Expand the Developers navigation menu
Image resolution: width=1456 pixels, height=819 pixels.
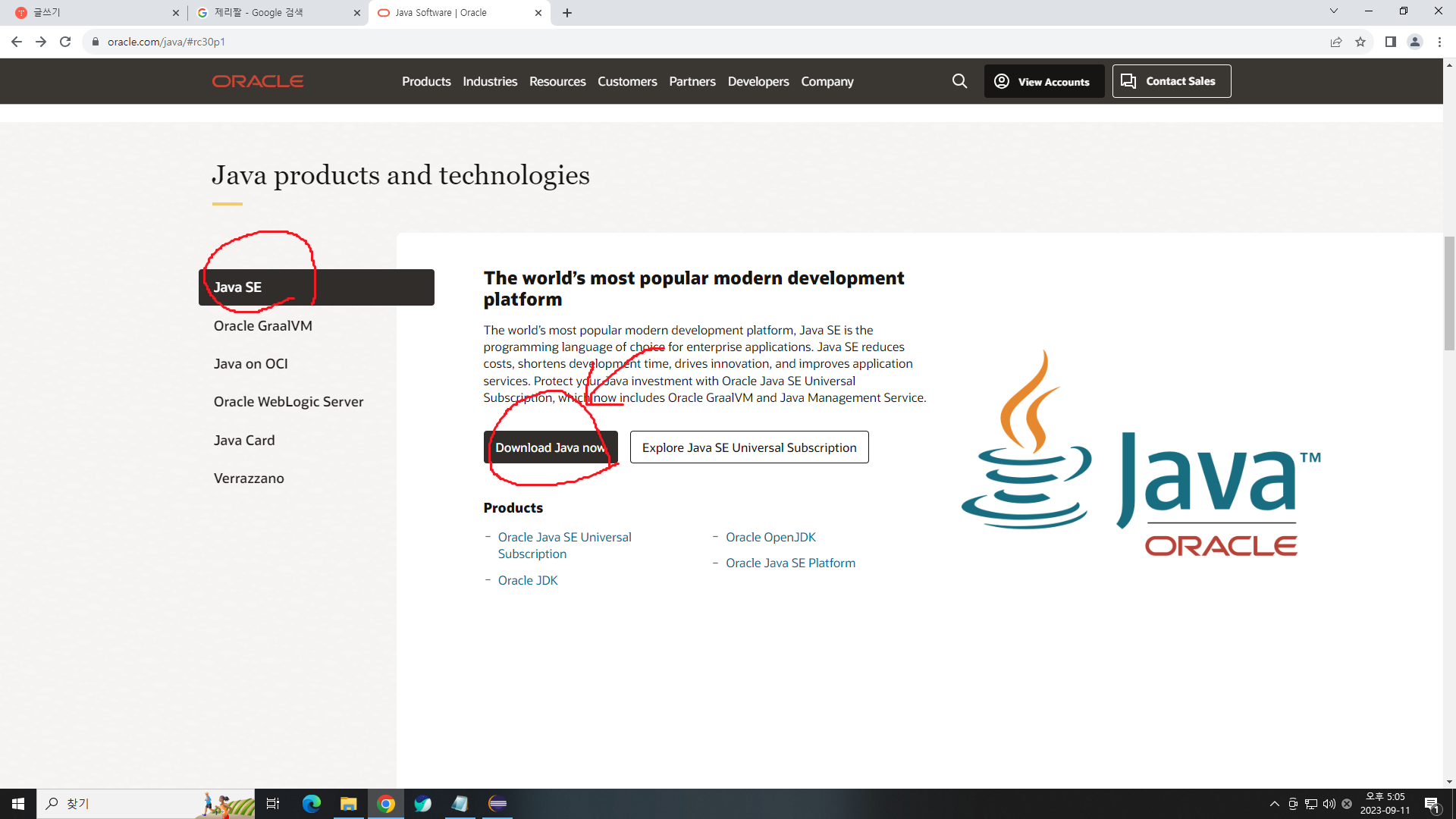(758, 81)
